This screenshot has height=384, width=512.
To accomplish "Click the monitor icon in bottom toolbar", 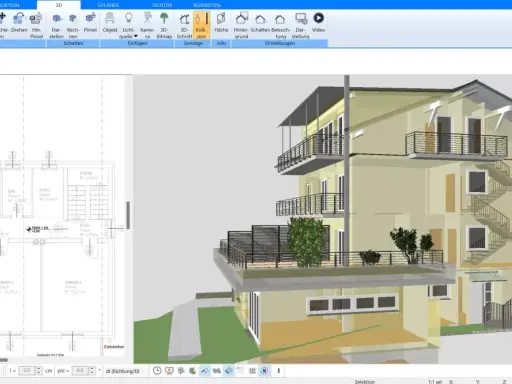I will click(x=169, y=371).
